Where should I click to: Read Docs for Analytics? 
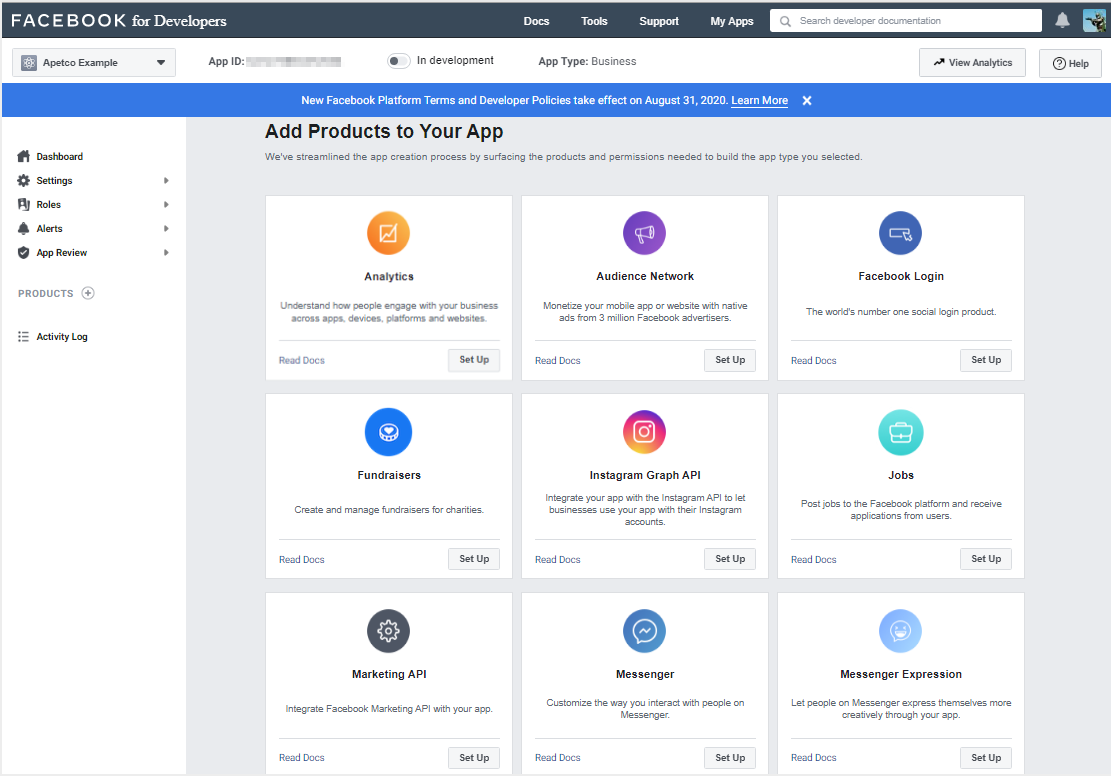point(301,361)
